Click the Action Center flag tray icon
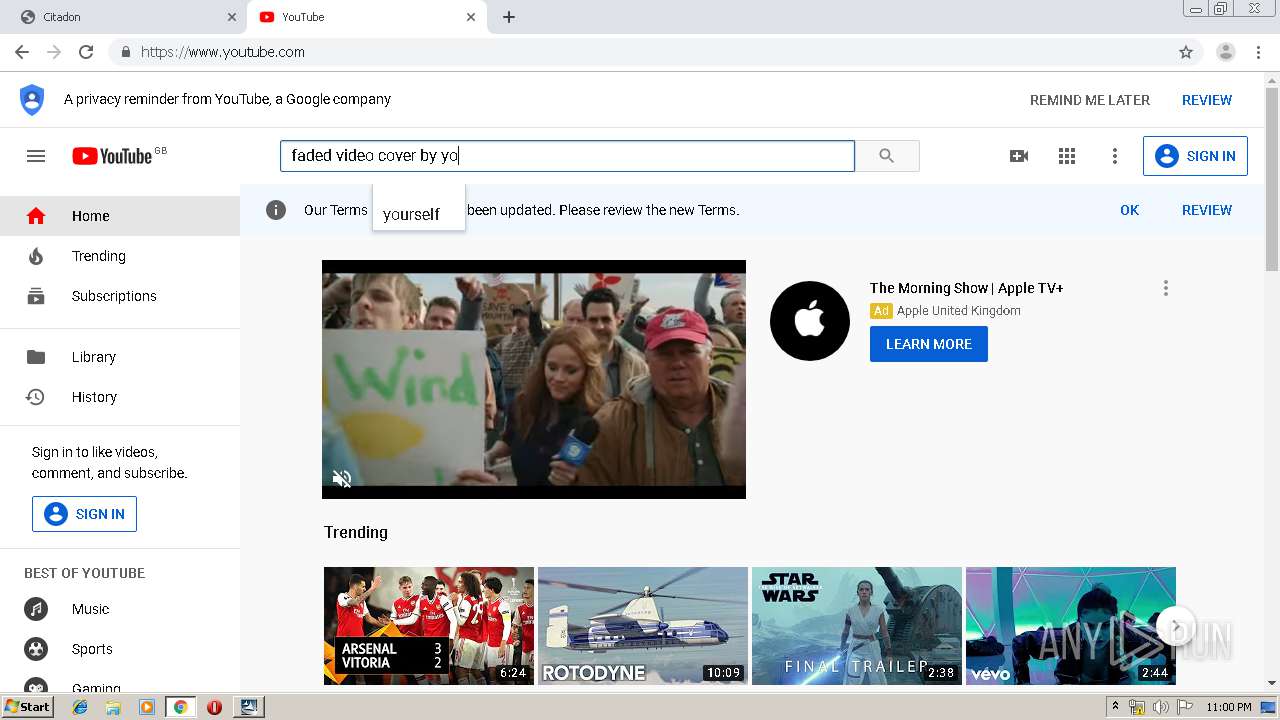 [1184, 707]
